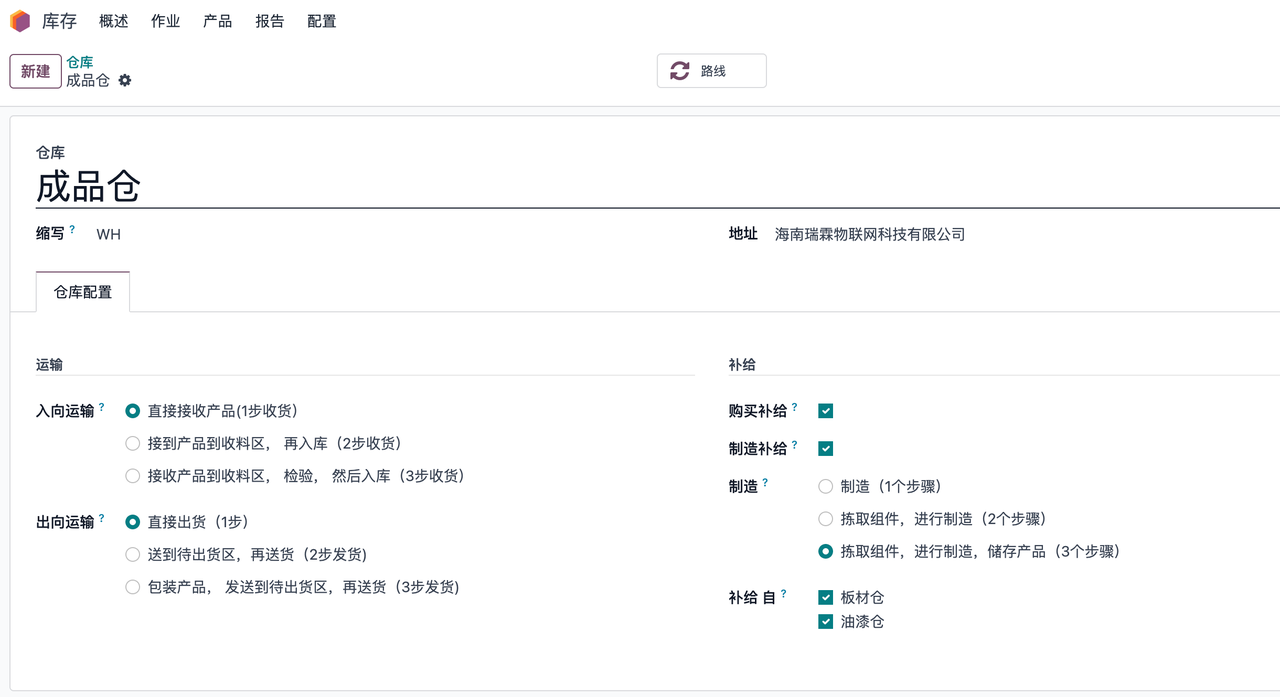Click the 出向运输 label
This screenshot has width=1280, height=697.
tap(65, 522)
